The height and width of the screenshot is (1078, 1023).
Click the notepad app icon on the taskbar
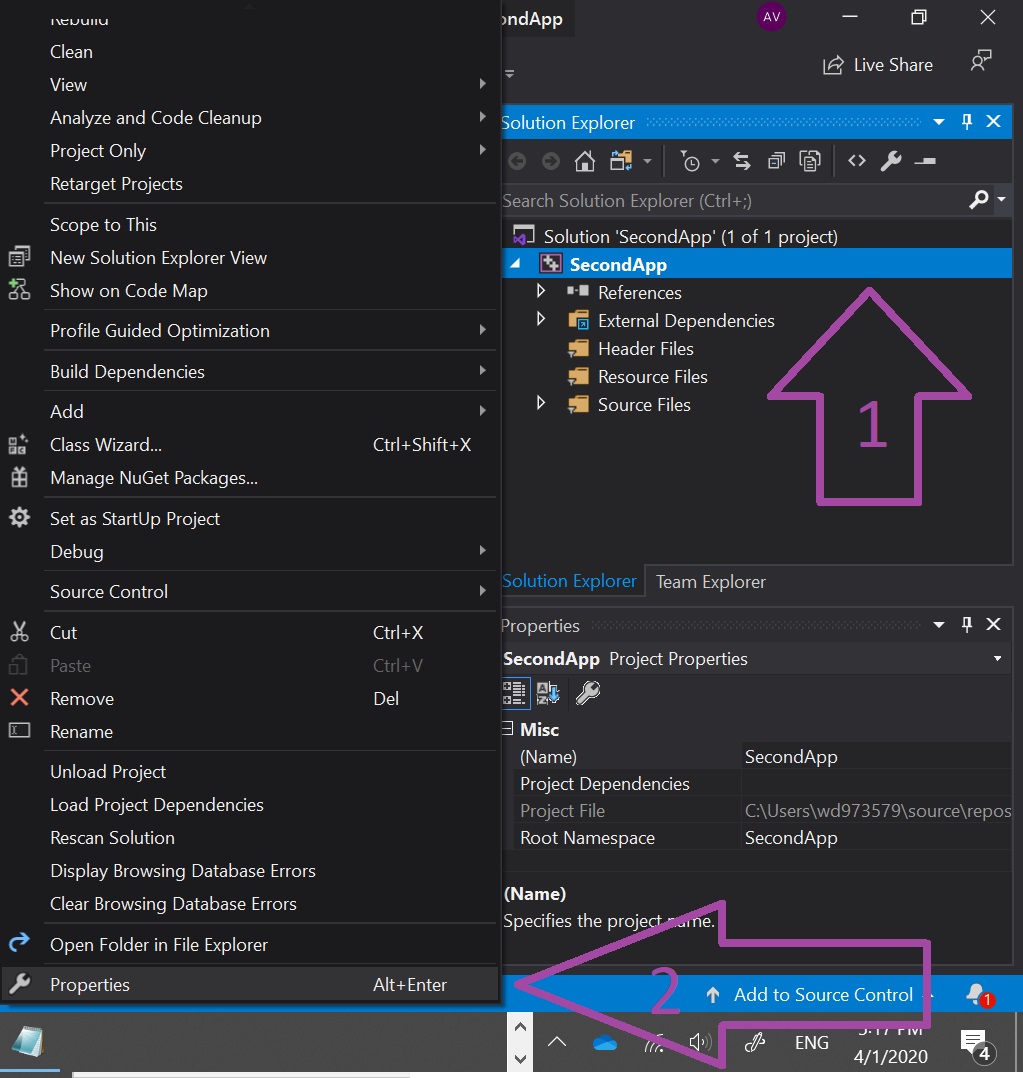click(x=28, y=1042)
